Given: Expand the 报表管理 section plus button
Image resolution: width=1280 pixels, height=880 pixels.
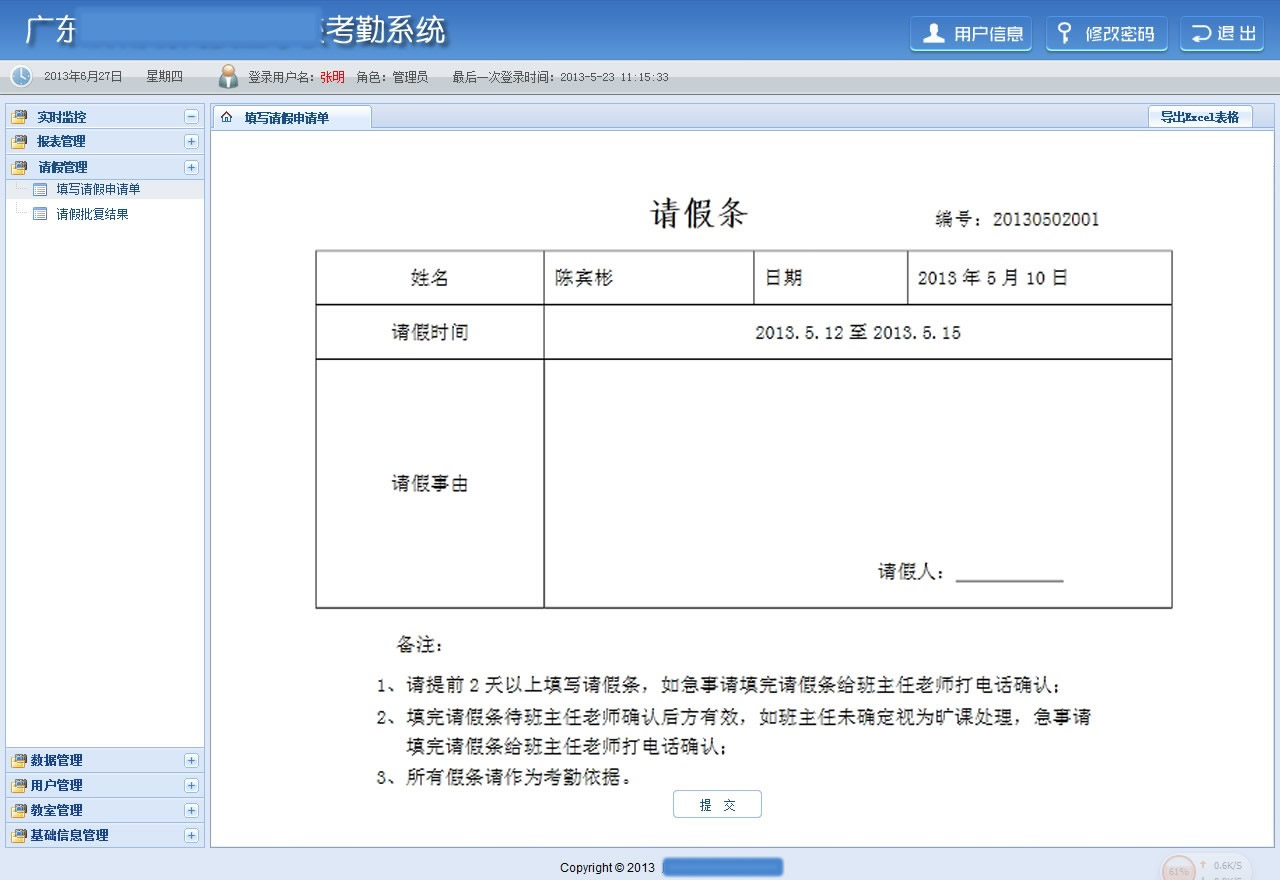Looking at the screenshot, I should (191, 142).
